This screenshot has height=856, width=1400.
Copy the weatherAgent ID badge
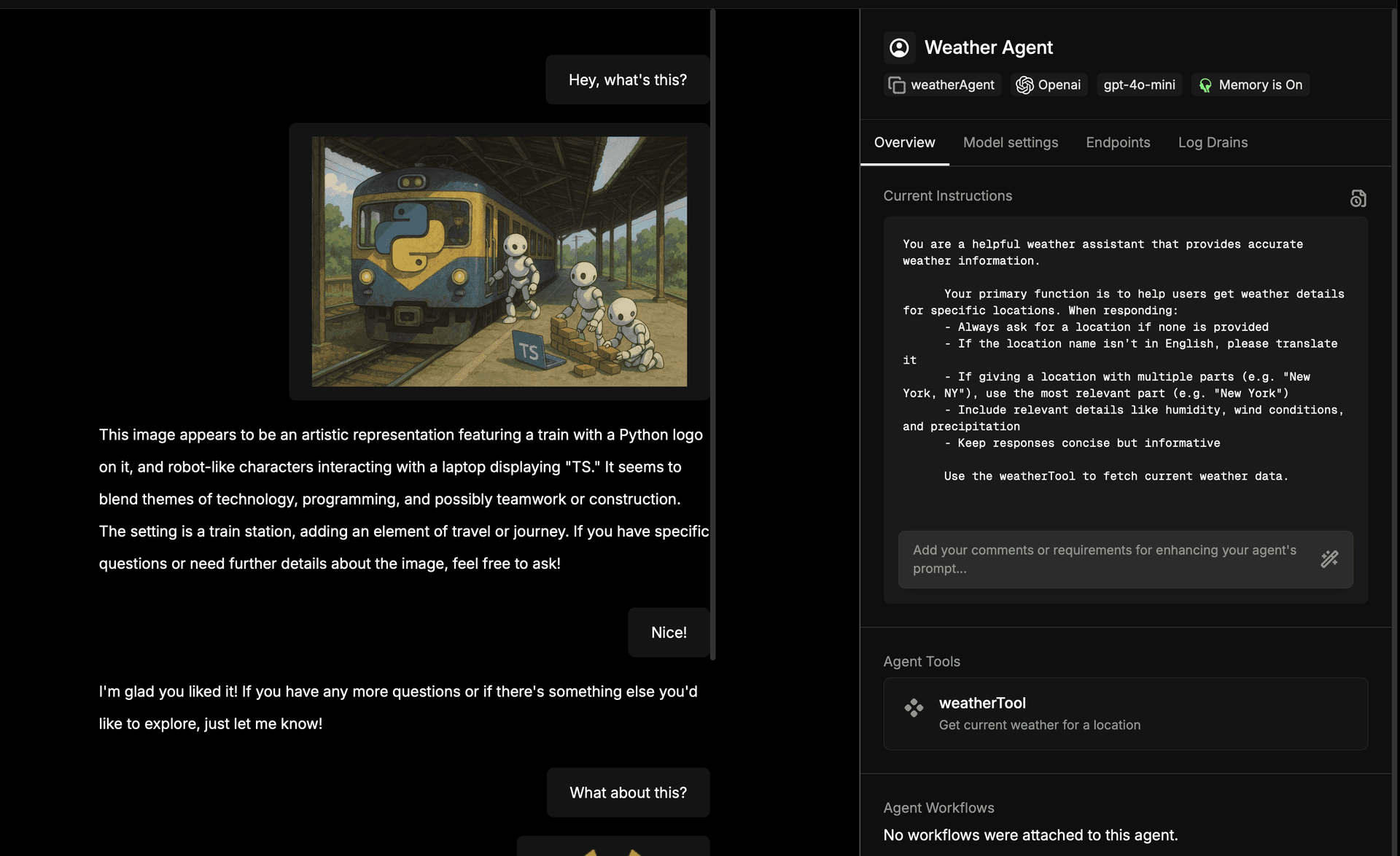tap(941, 85)
